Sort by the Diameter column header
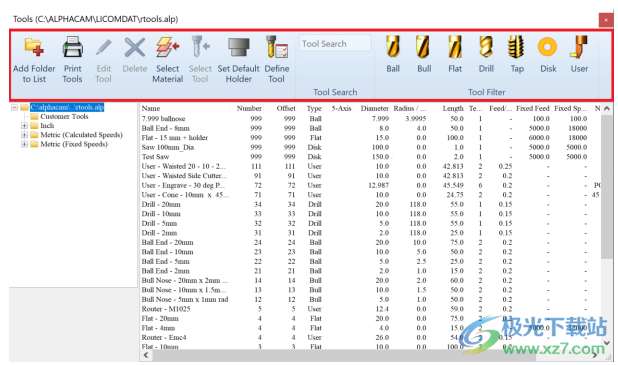Viewport: 618px width, 365px height. (374, 108)
